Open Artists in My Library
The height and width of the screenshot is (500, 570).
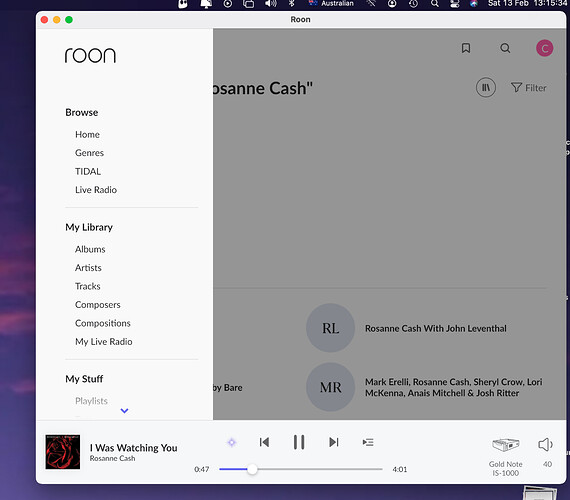88,268
